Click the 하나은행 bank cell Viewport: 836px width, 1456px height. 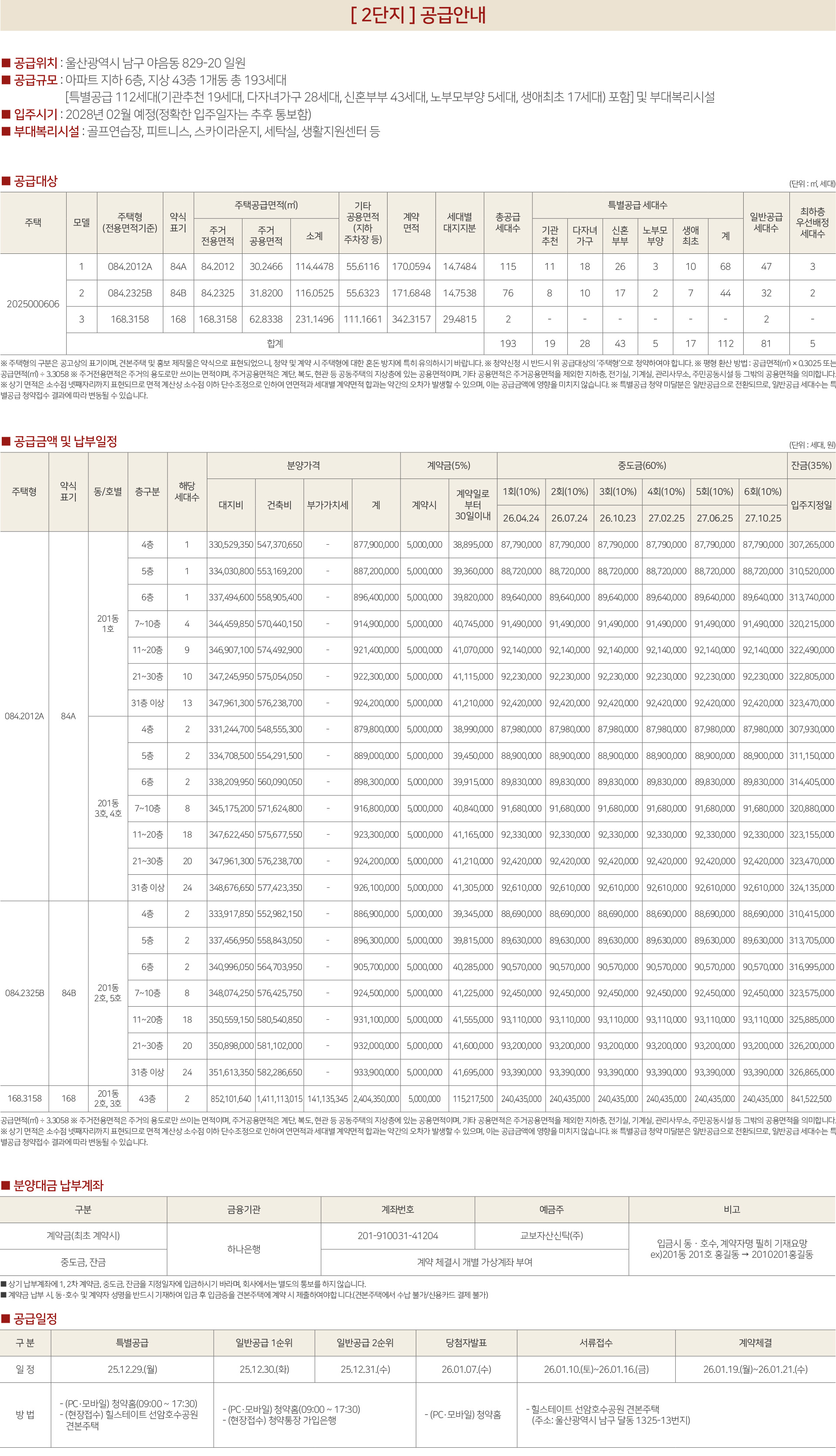coord(243,1249)
